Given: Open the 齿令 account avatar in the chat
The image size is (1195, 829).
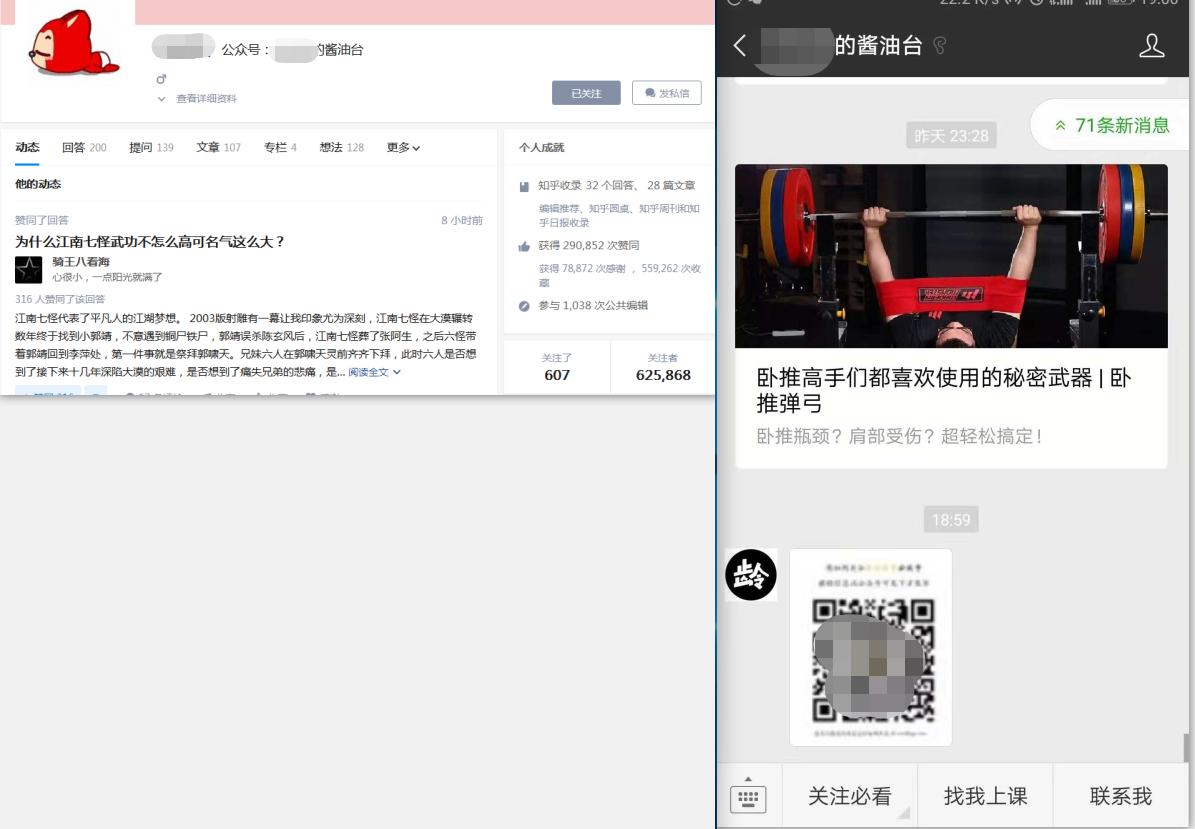Looking at the screenshot, I should pos(751,574).
